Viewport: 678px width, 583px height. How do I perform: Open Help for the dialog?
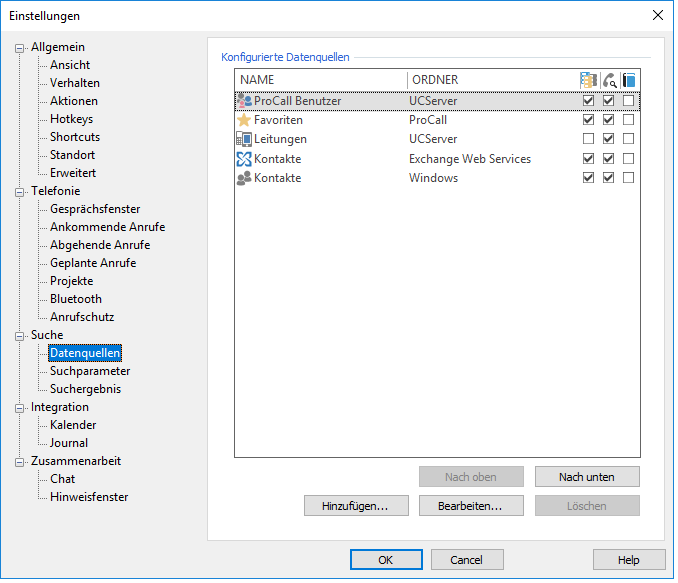(x=629, y=560)
